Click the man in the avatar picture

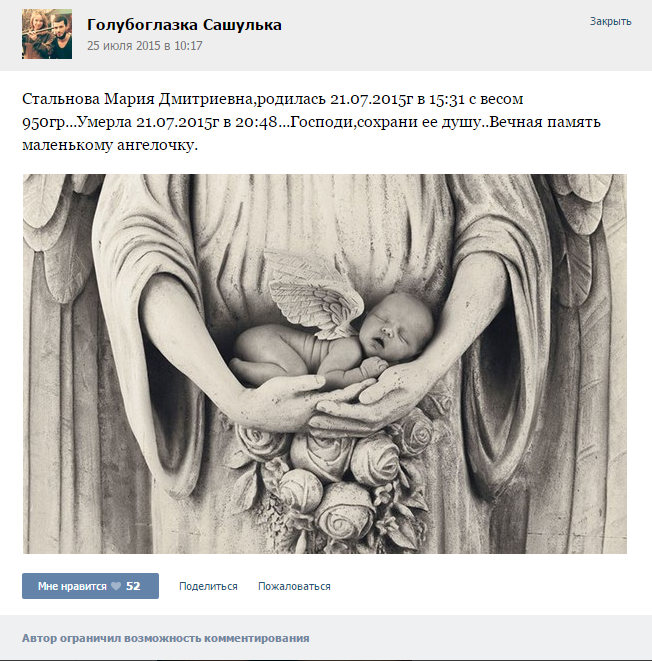coord(61,38)
